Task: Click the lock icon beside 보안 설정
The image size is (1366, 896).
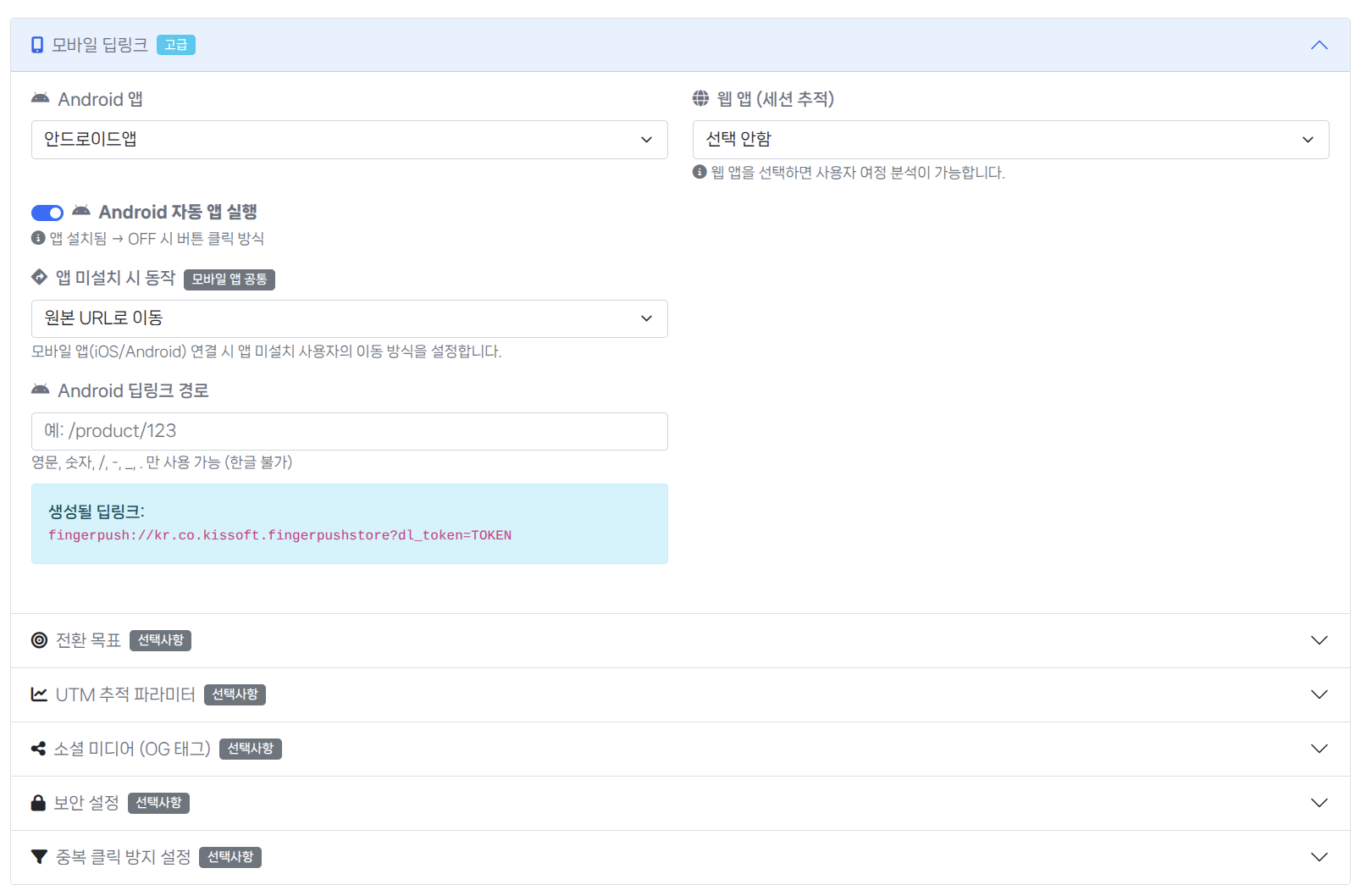Action: click(x=38, y=803)
